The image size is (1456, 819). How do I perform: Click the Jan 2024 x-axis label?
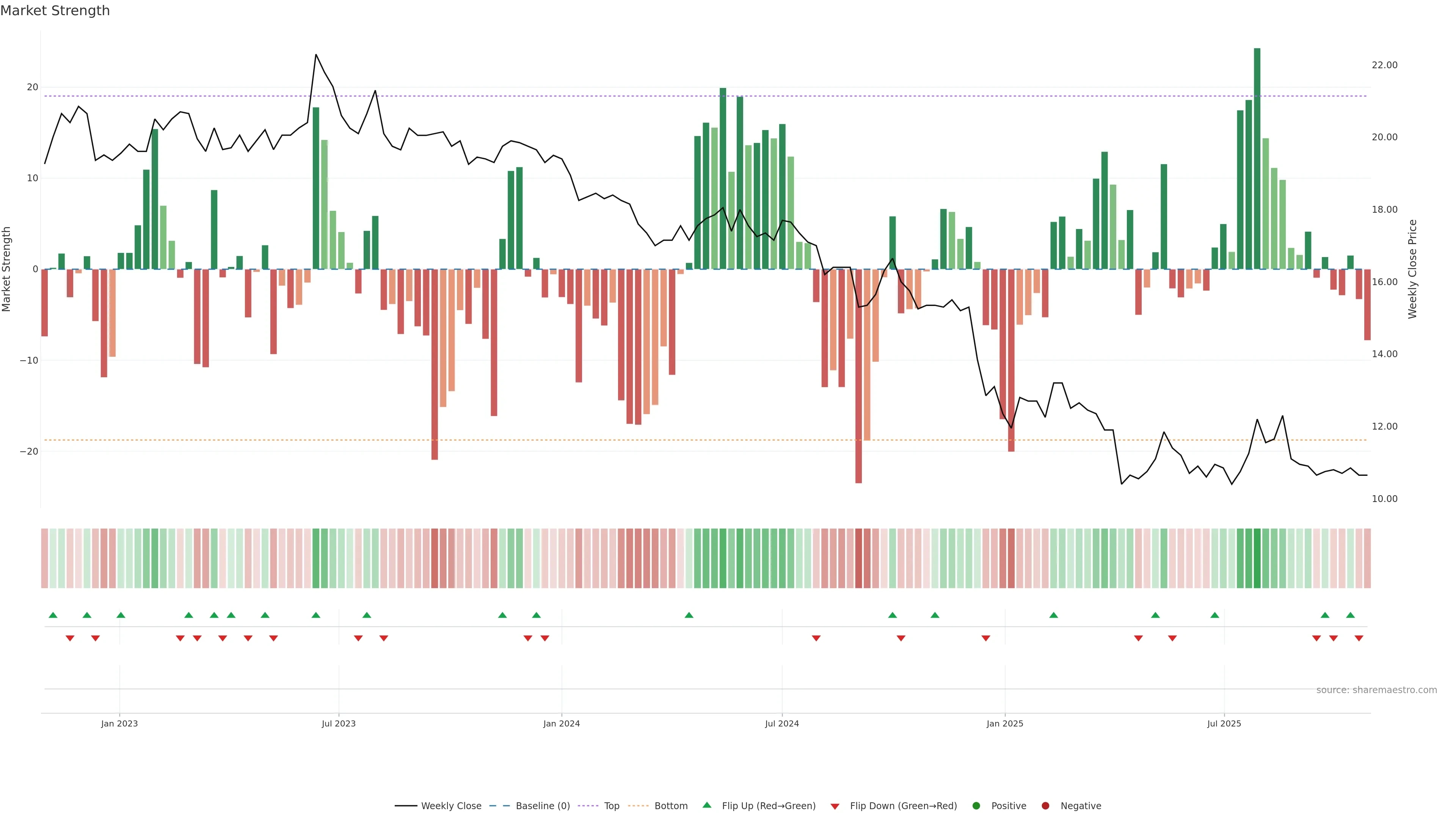click(561, 723)
